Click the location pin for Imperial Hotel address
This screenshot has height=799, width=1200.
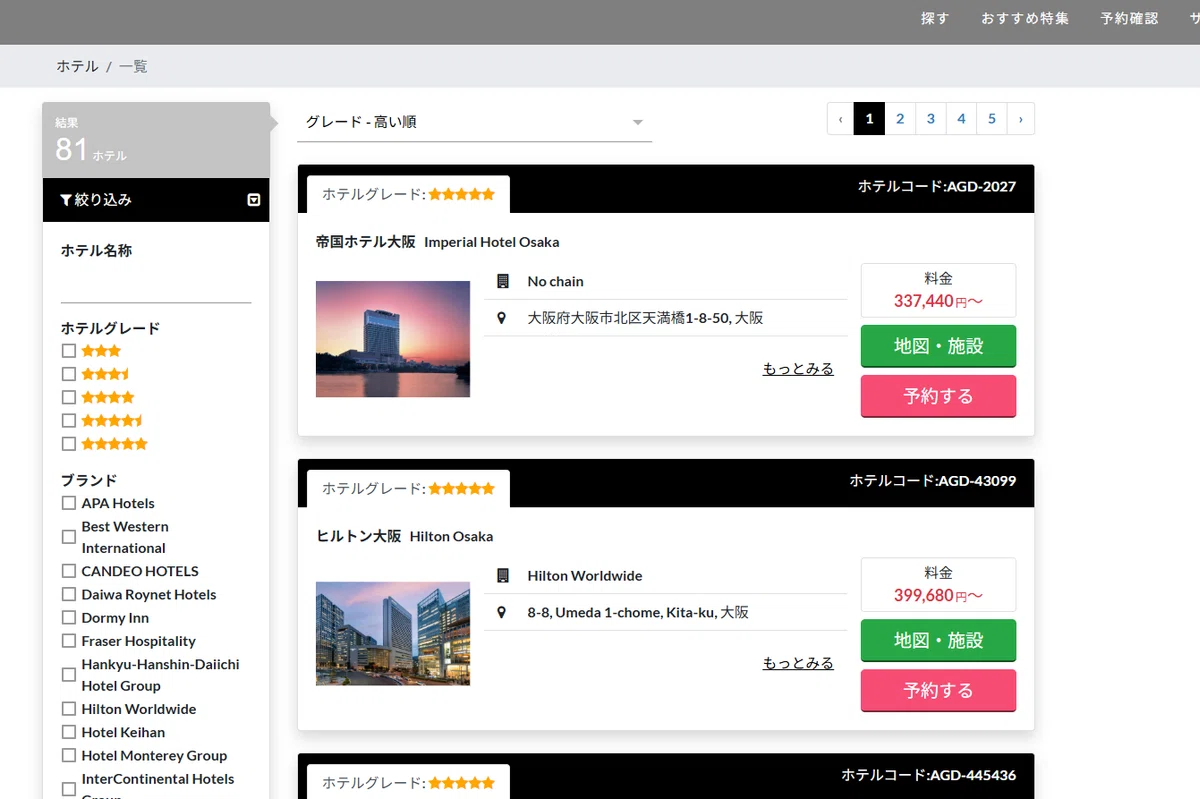click(x=502, y=318)
